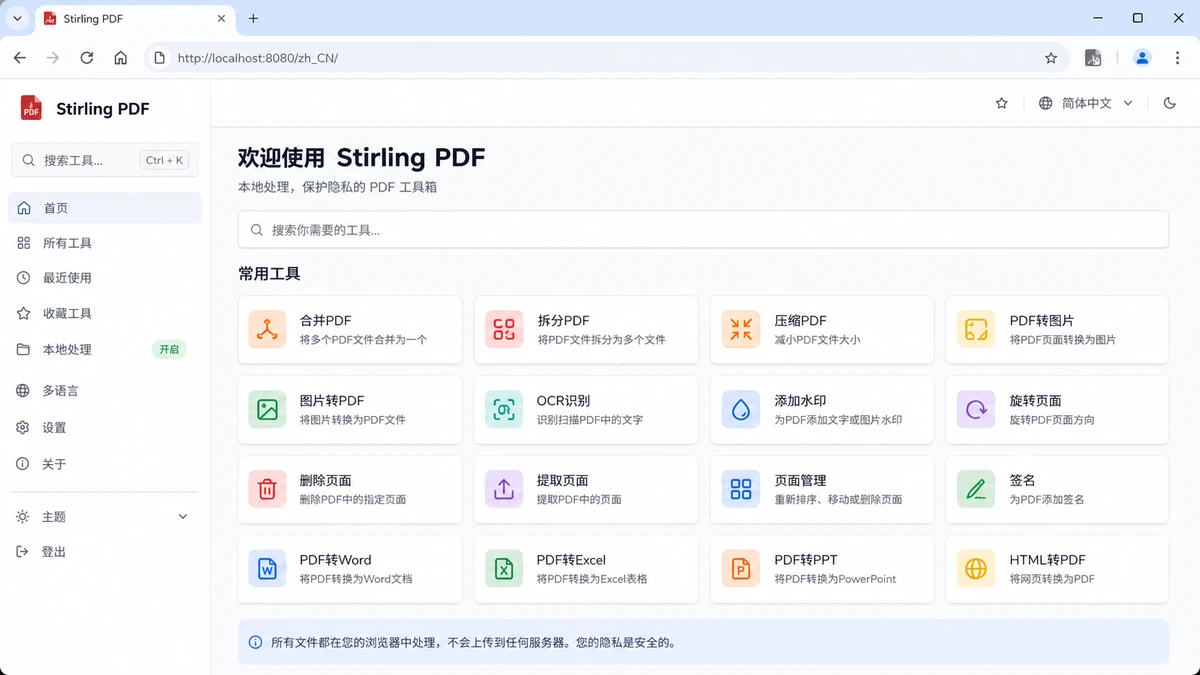
Task: Launch the OCR识别 scan icon
Action: click(504, 409)
